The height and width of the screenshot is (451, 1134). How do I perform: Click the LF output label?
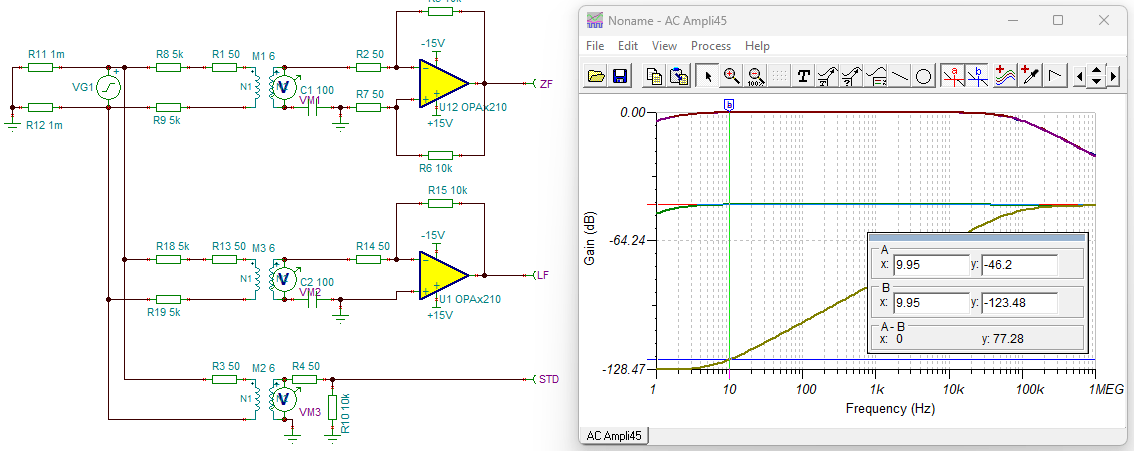(x=543, y=275)
